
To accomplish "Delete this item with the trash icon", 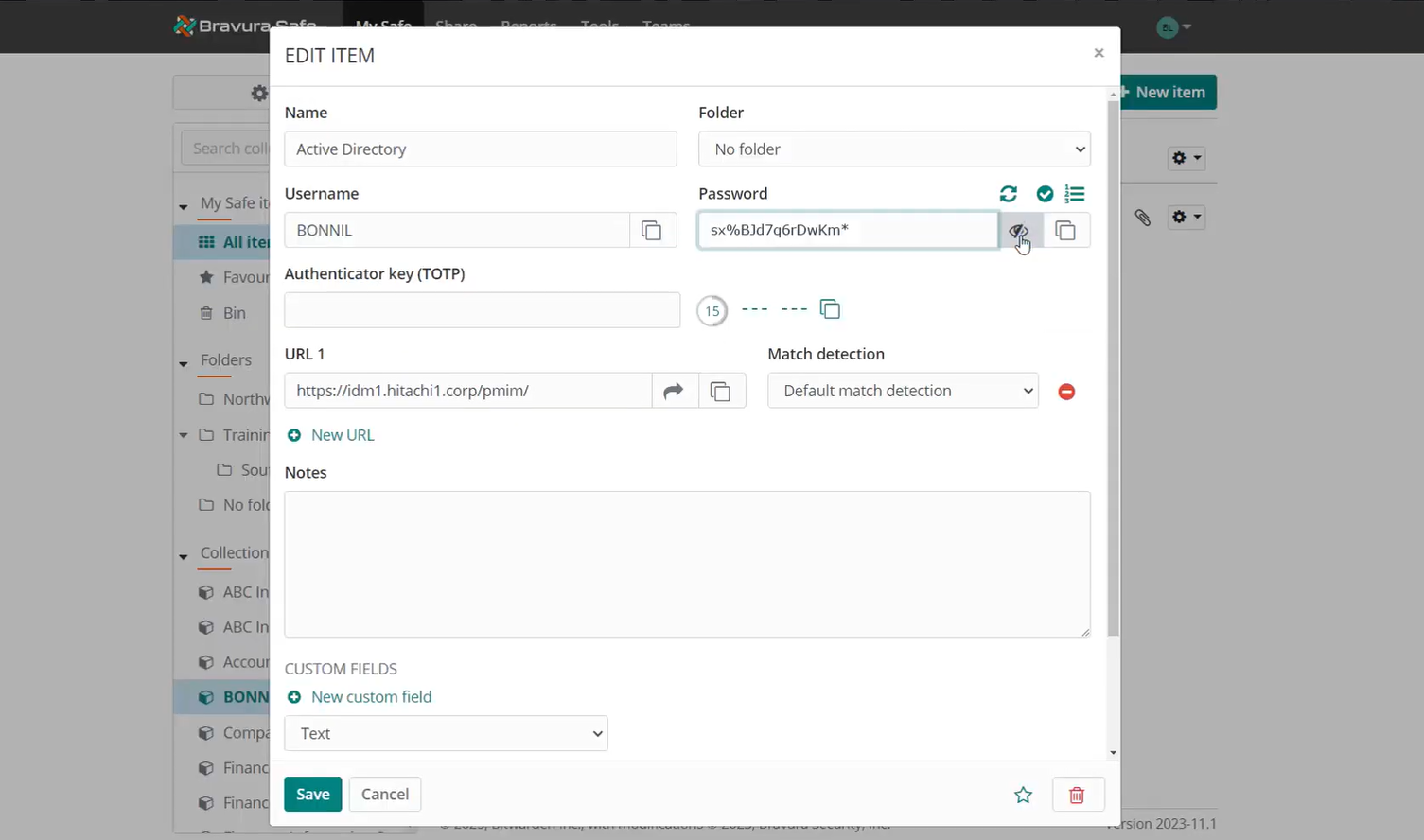I will [1077, 795].
